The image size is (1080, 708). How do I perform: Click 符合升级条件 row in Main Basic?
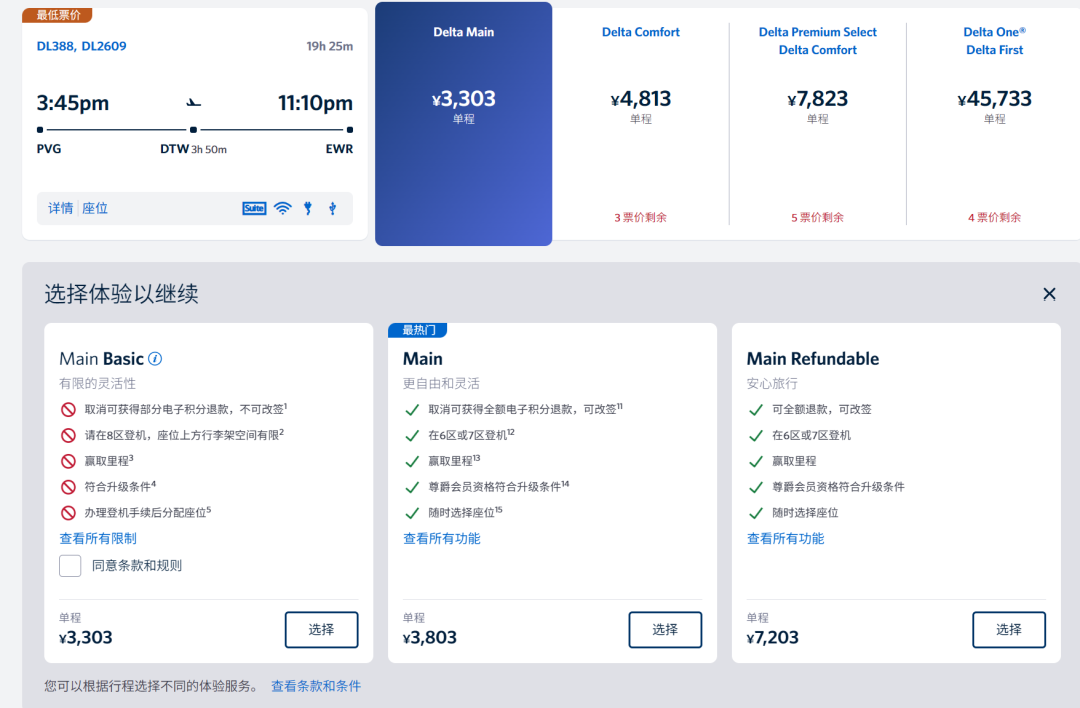108,487
